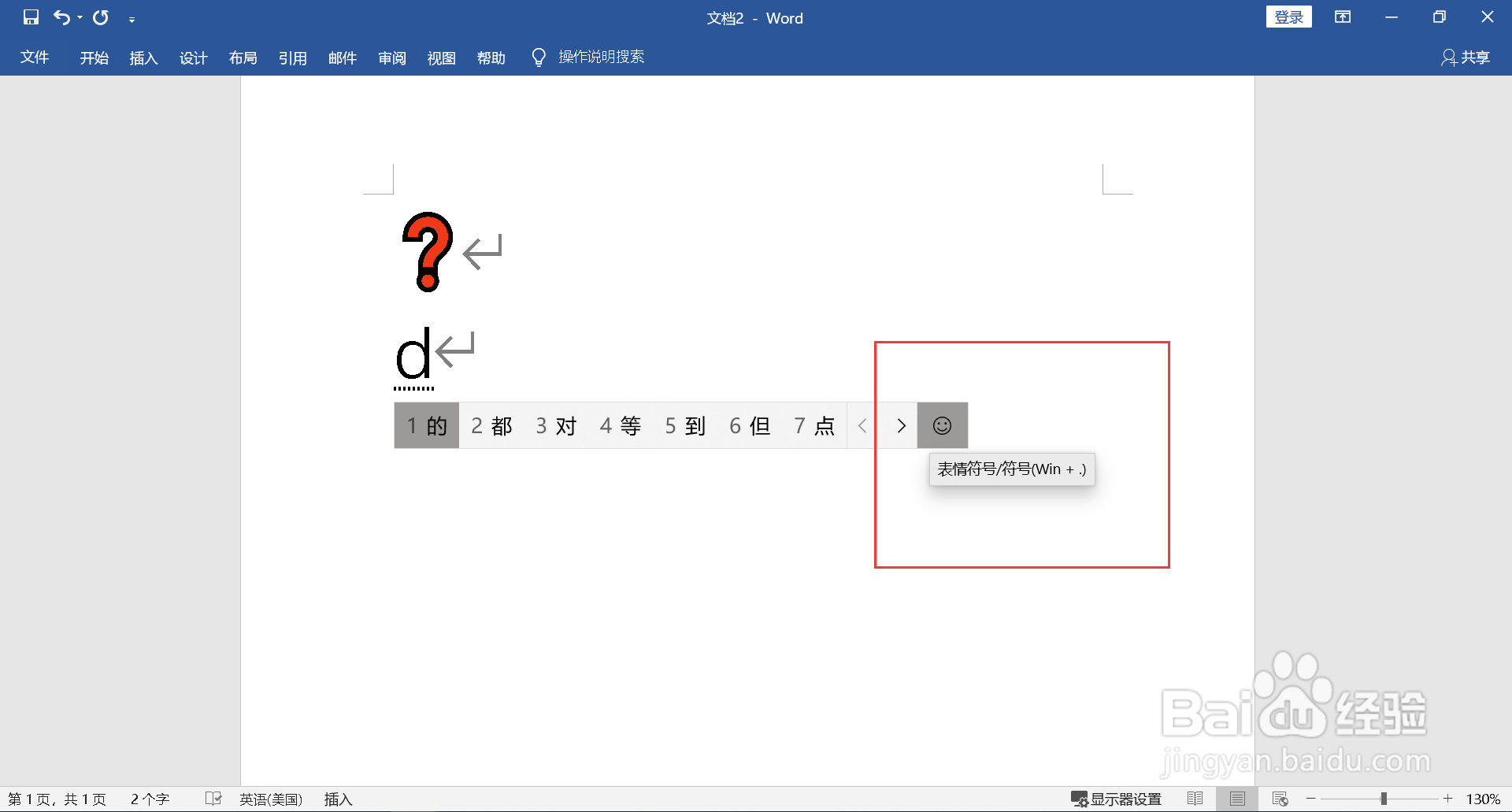1512x812 pixels.
Task: Switch to the 开始 (Home) ribbon tab
Action: tap(94, 57)
